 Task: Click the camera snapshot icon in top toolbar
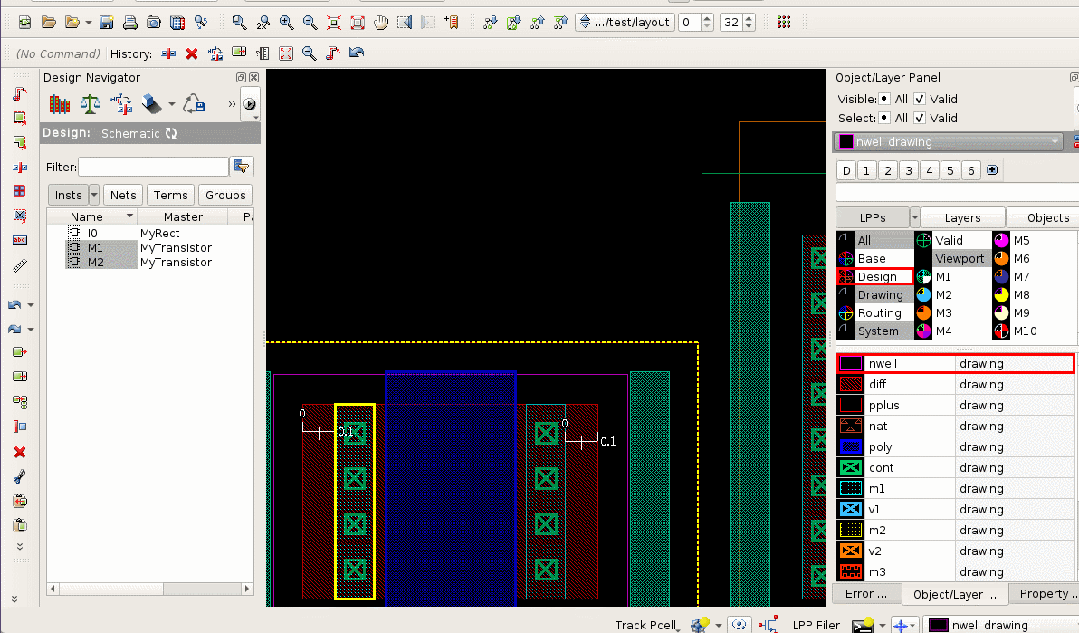(x=153, y=22)
